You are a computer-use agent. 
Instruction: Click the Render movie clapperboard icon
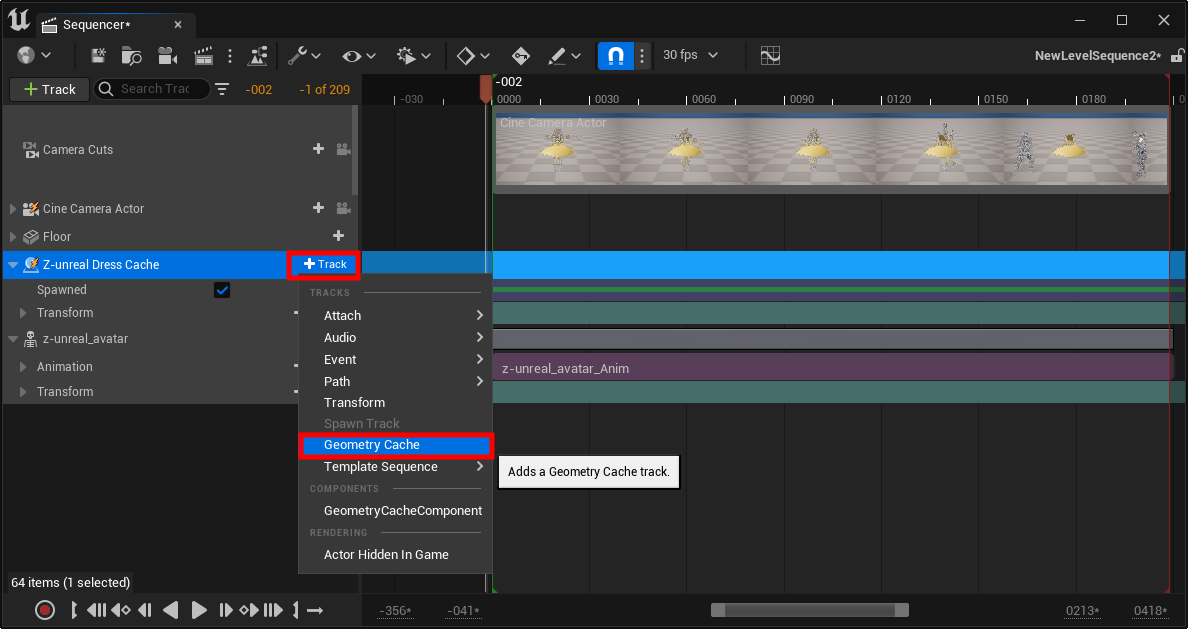point(203,55)
